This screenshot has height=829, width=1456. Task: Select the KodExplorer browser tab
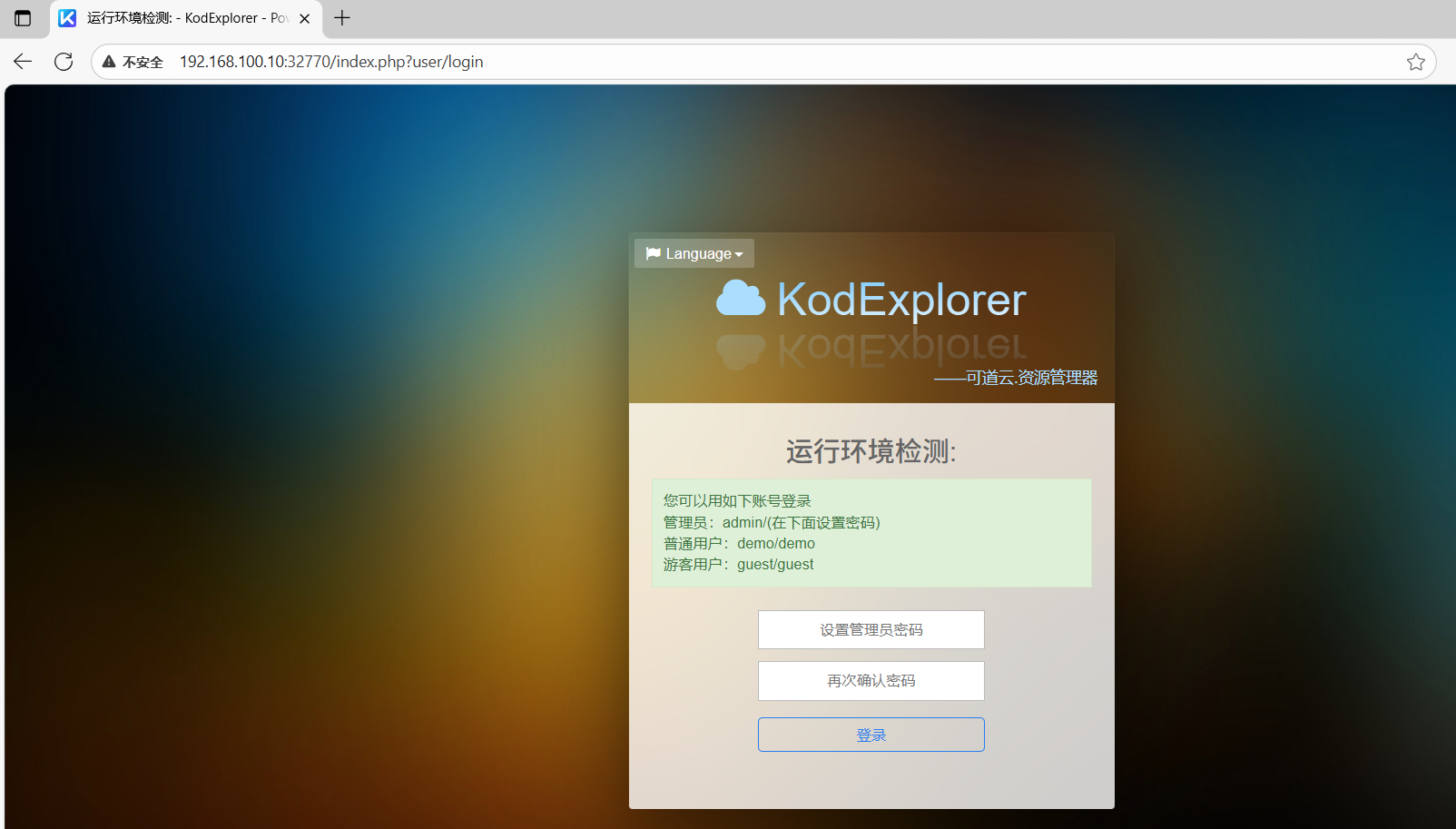click(x=186, y=18)
